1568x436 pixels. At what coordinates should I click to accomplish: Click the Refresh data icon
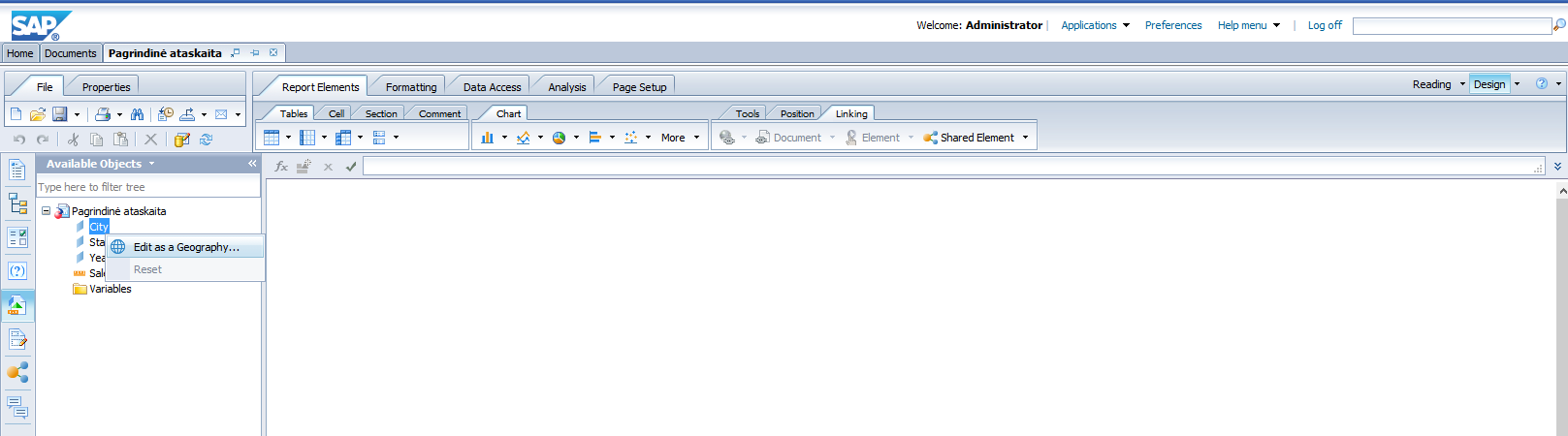pos(206,140)
